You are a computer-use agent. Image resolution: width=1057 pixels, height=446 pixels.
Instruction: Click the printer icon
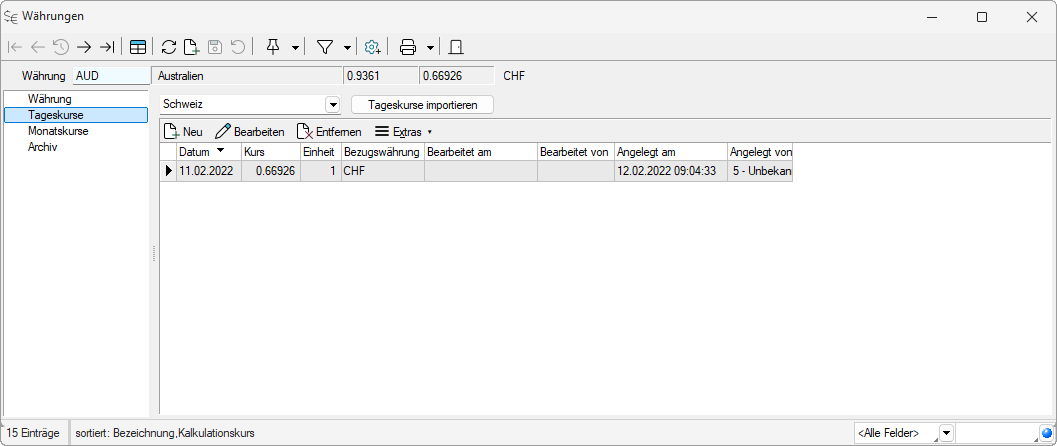(x=408, y=47)
